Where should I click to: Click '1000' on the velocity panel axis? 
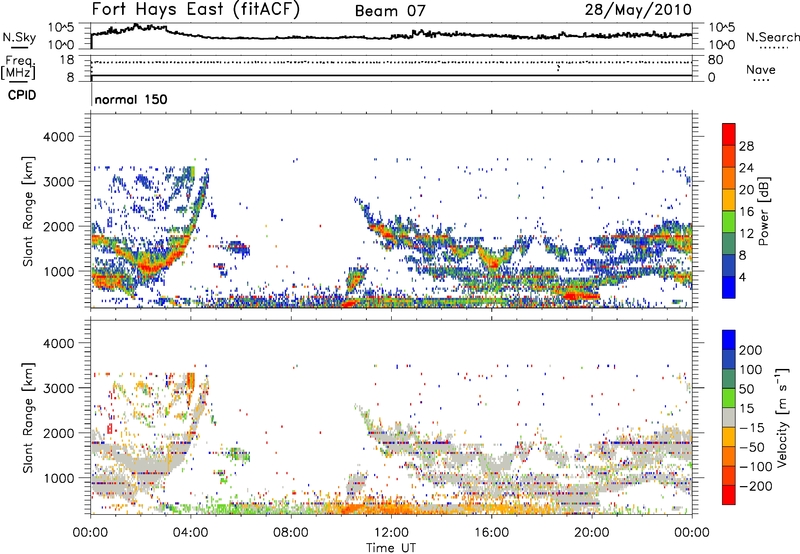(x=59, y=478)
